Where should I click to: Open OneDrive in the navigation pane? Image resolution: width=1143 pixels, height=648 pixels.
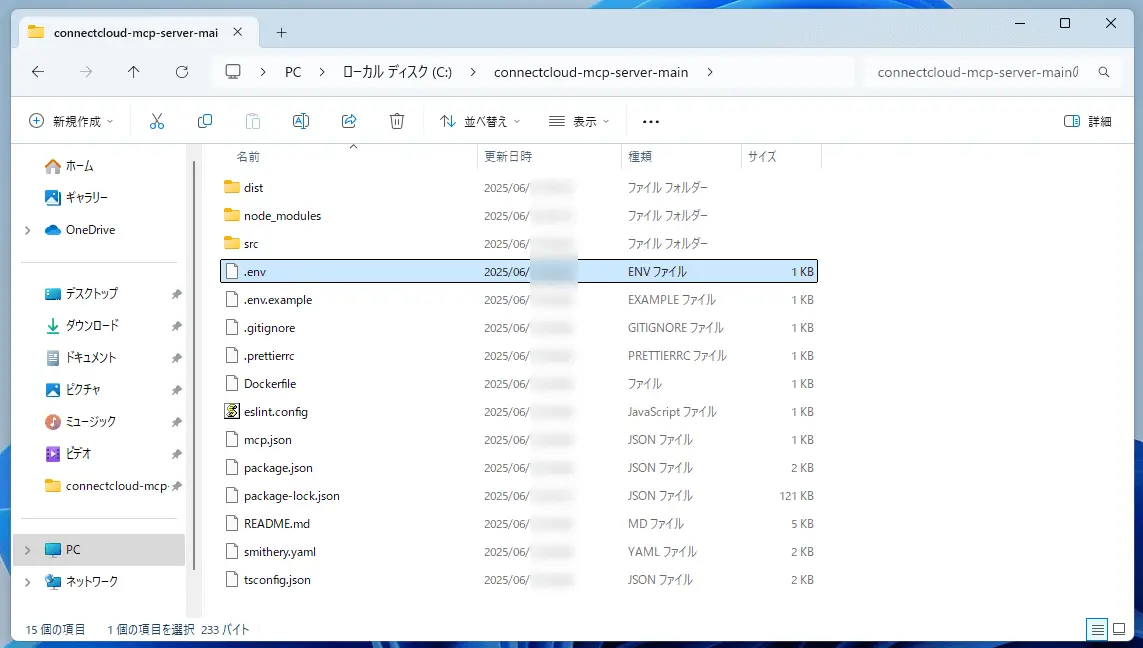click(x=80, y=230)
